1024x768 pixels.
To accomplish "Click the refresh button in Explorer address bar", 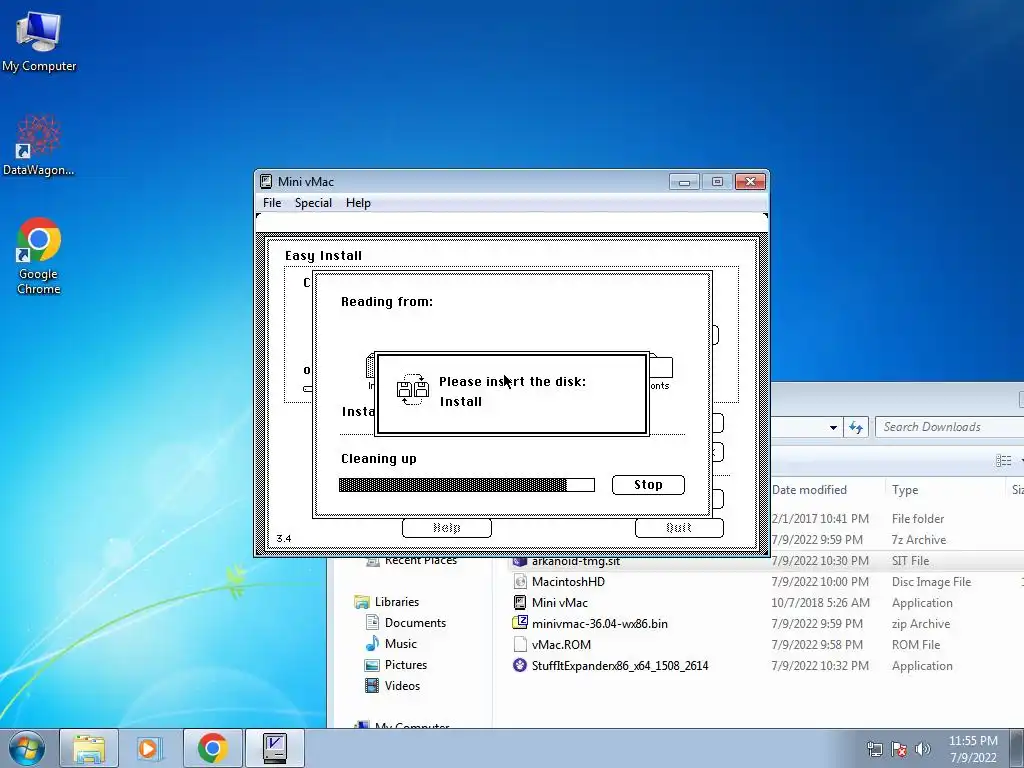I will [856, 427].
